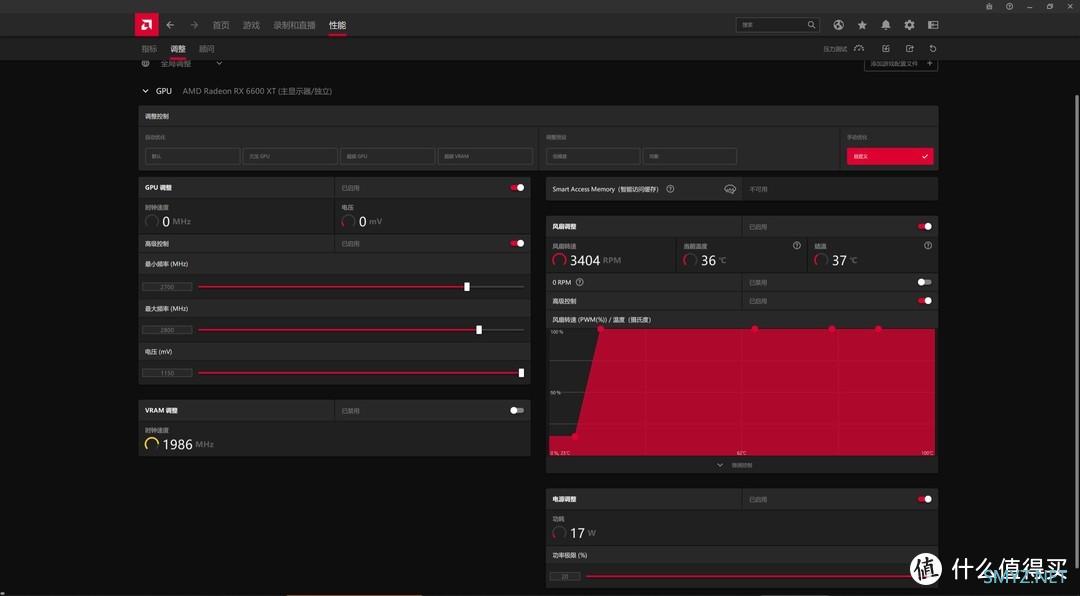Click the import tuning profile icon
The height and width of the screenshot is (596, 1080).
[886, 48]
